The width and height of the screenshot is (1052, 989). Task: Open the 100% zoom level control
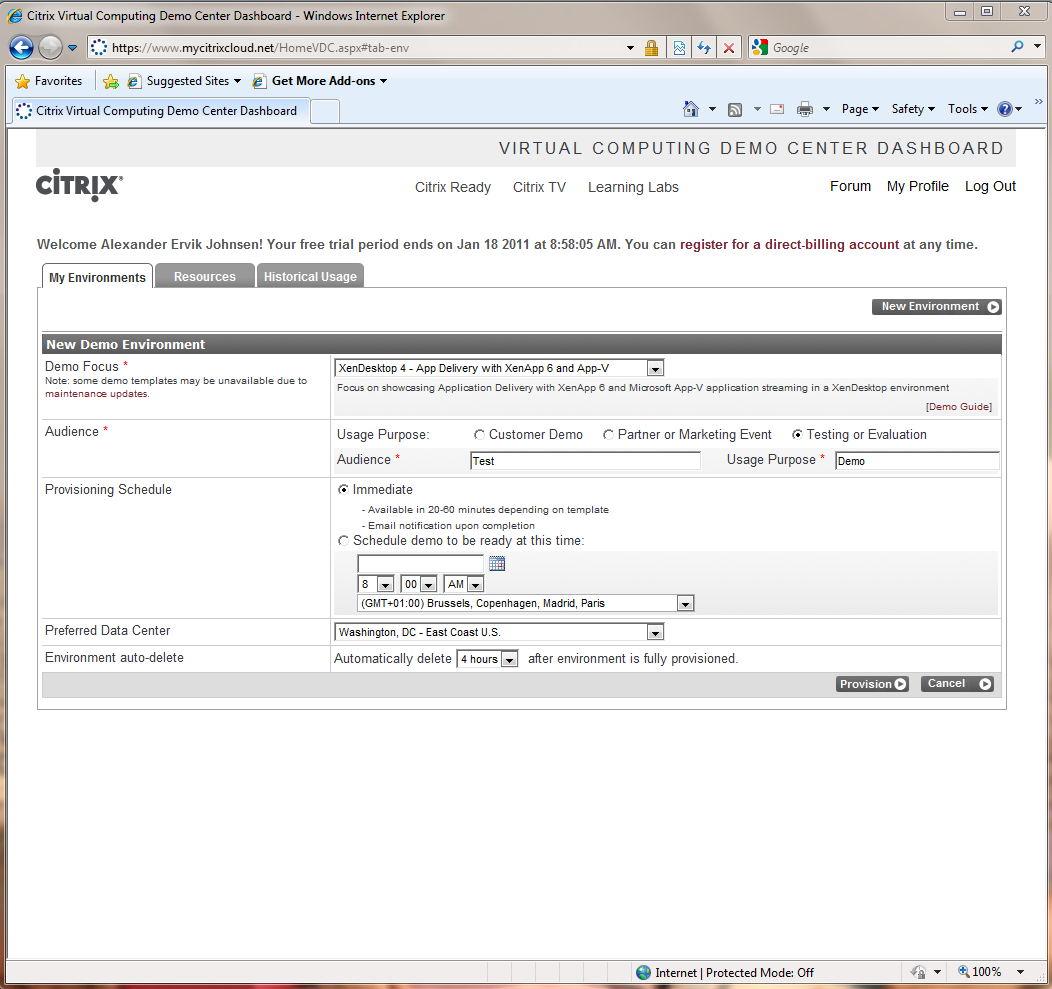pyautogui.click(x=990, y=972)
